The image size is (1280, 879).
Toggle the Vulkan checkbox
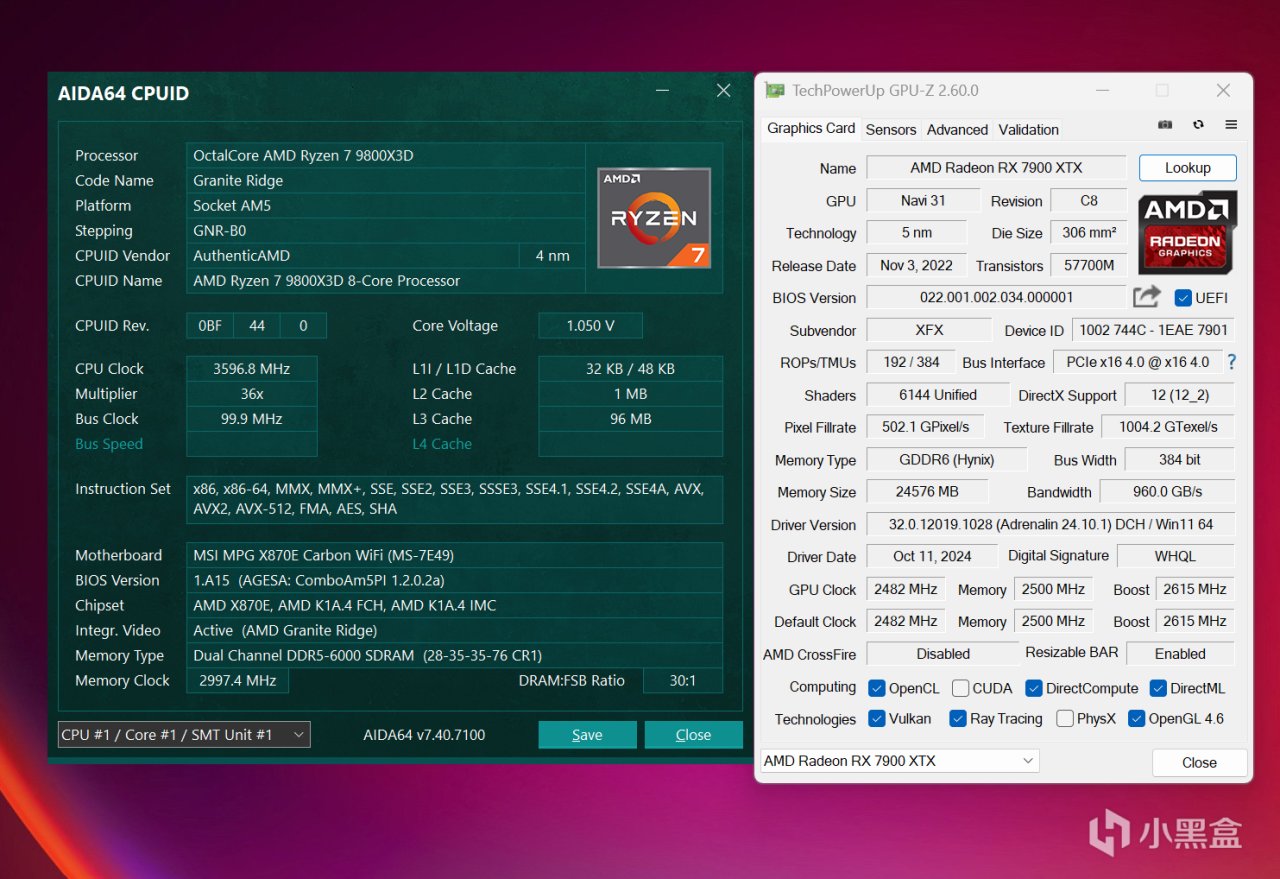point(876,718)
